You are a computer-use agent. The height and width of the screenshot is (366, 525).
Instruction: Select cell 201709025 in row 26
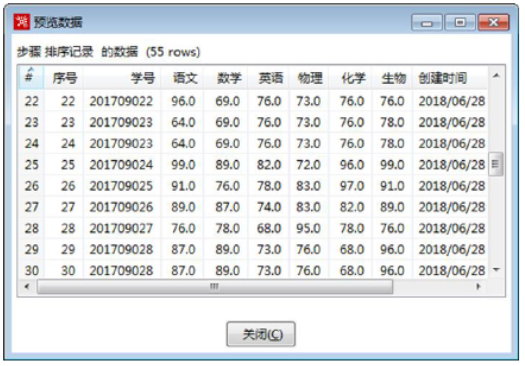(121, 186)
